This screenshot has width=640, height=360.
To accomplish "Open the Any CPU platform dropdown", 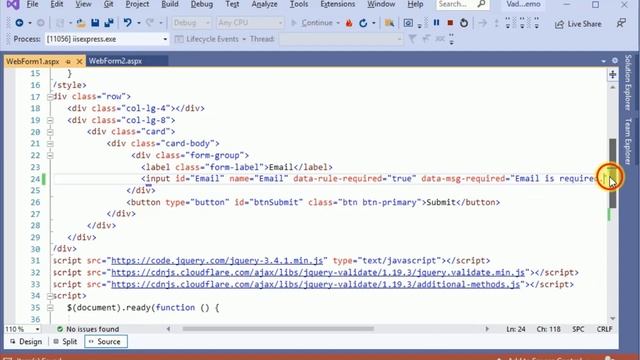I will (x=250, y=23).
